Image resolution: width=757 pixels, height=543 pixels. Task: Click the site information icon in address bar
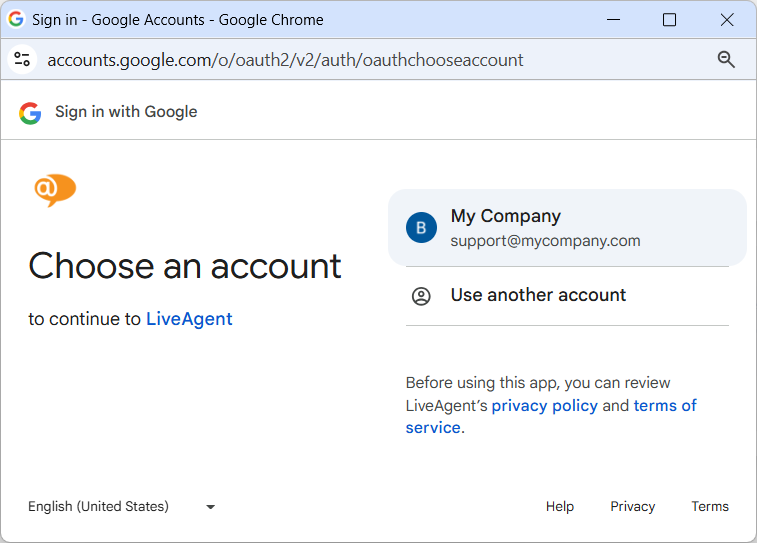22,59
